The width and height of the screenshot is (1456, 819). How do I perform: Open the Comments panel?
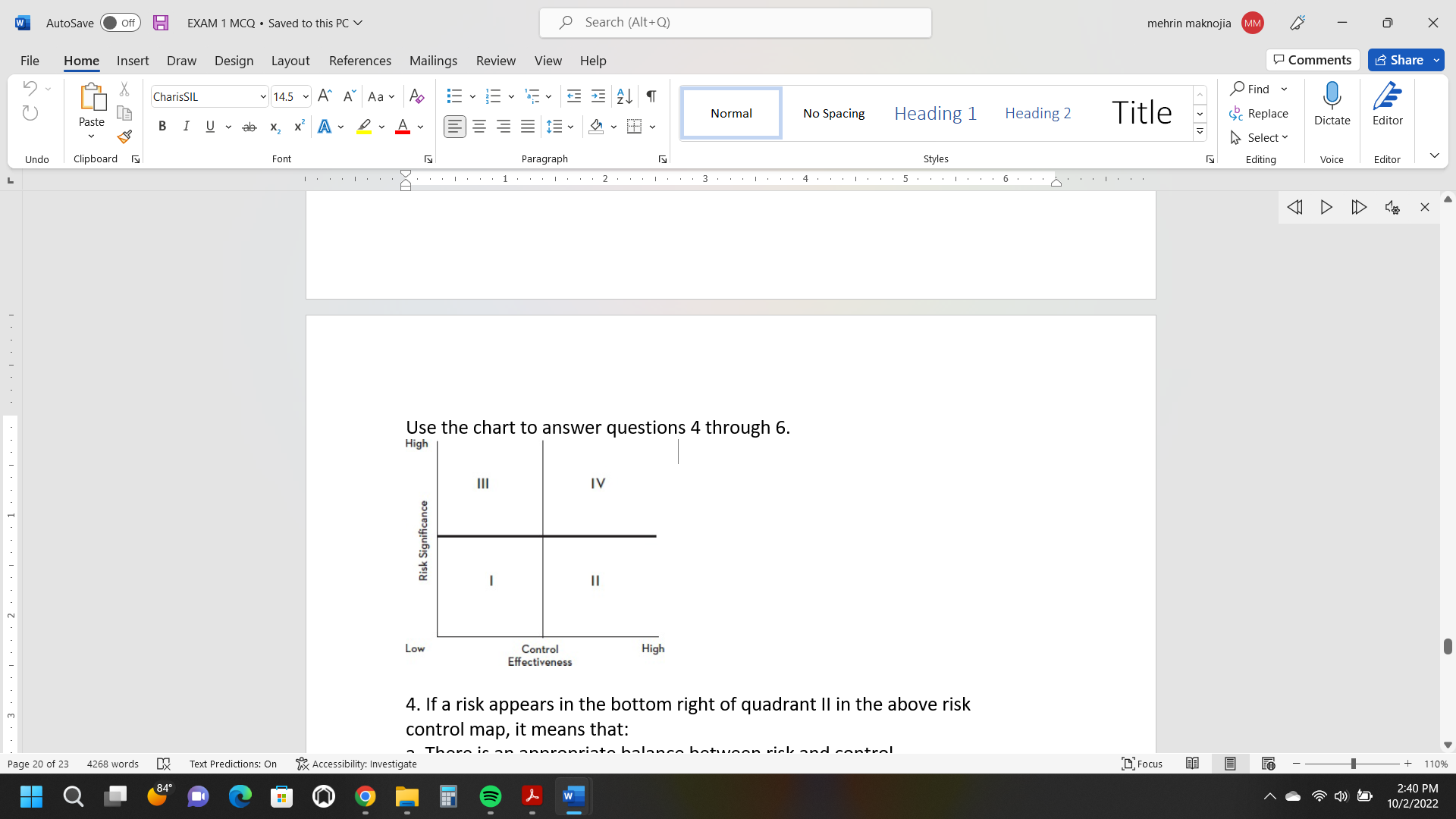point(1313,59)
